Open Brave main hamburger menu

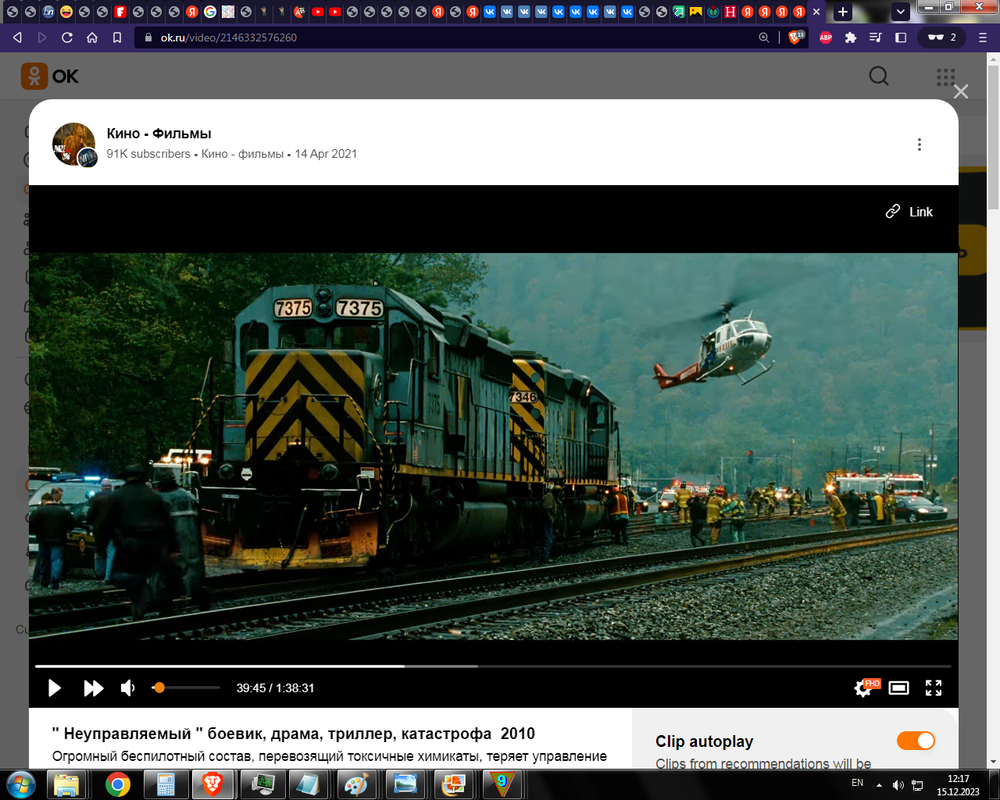[x=982, y=38]
